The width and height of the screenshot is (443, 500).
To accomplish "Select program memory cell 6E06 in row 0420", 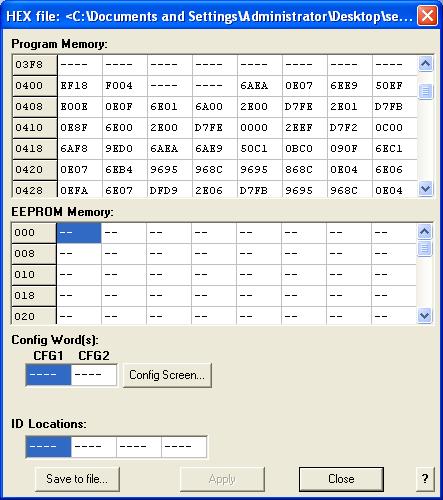I will click(395, 170).
